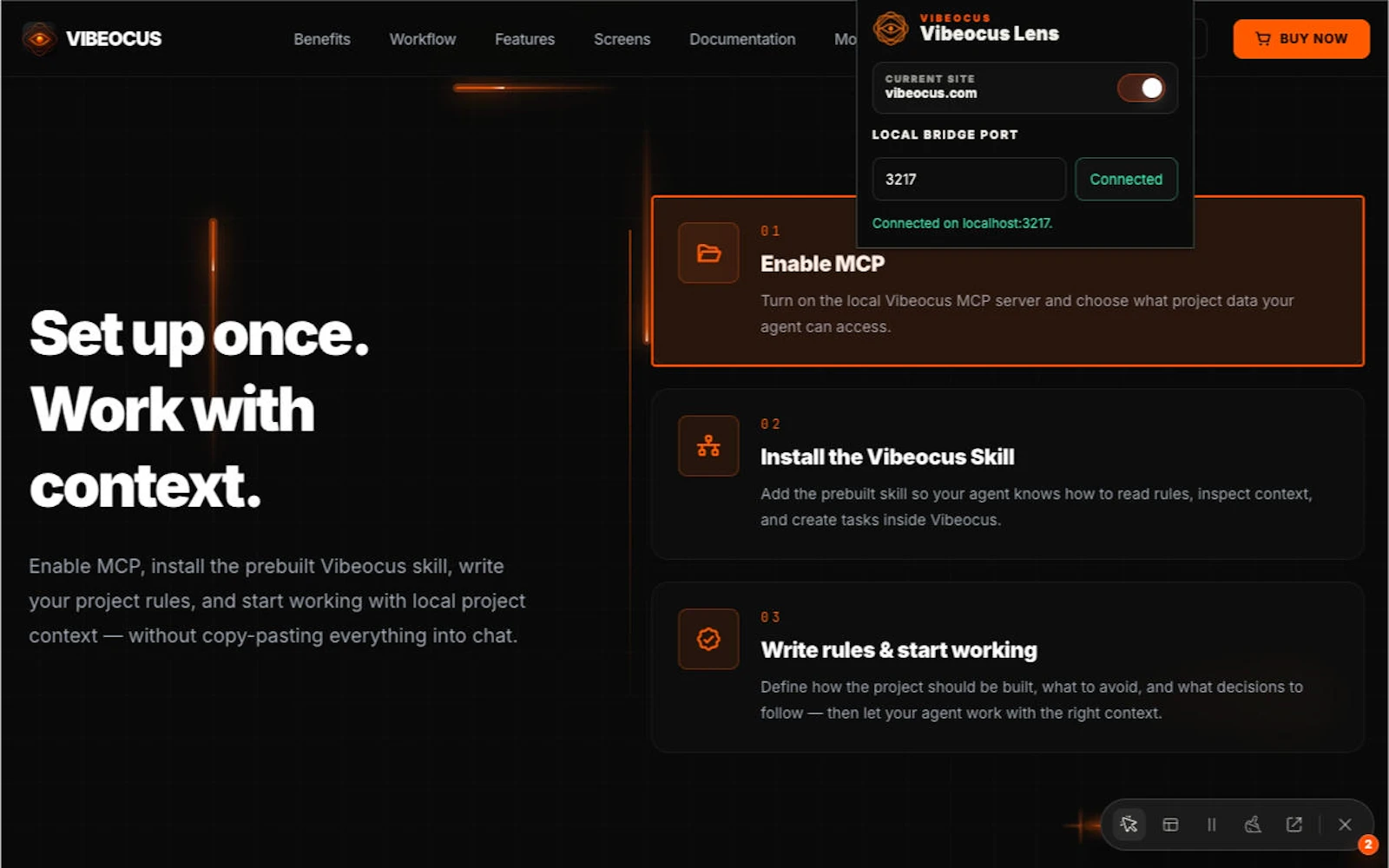Screen dimensions: 1389x868
Task: Navigate to Documentation in the header
Action: pyautogui.click(x=742, y=39)
